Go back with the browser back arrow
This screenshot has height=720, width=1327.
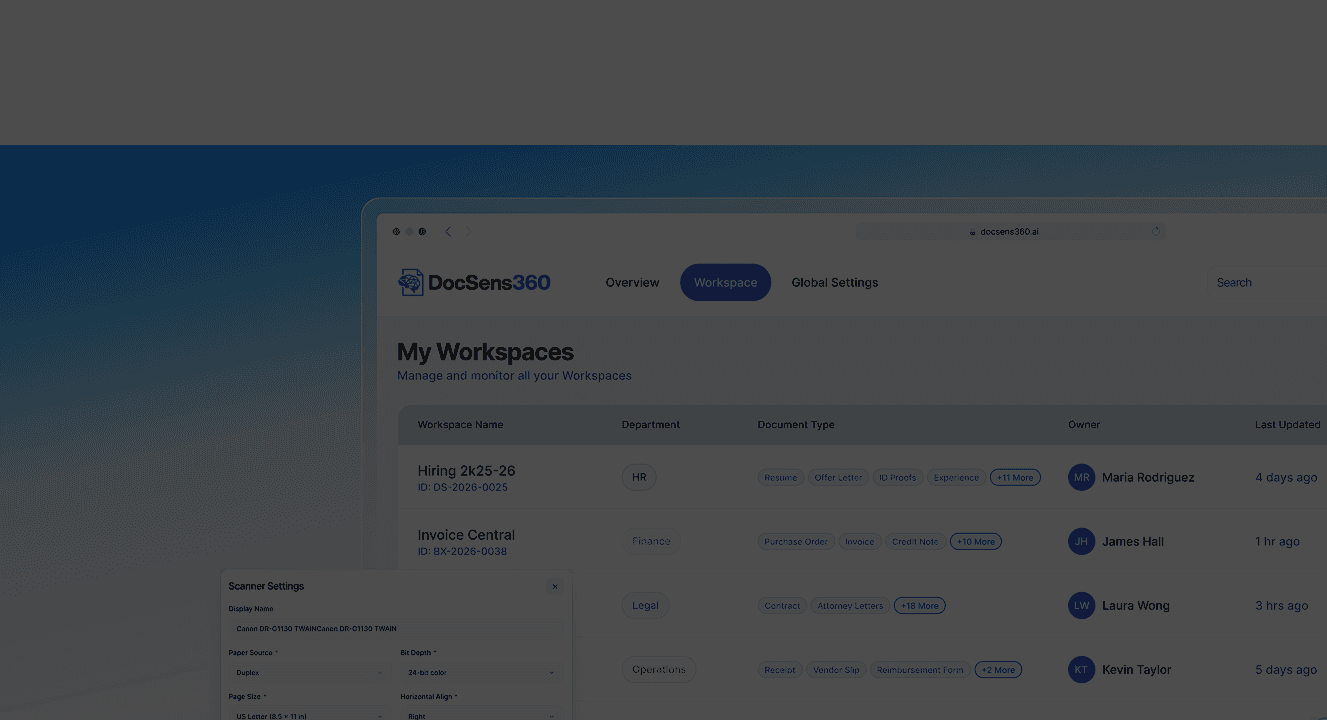pos(448,232)
